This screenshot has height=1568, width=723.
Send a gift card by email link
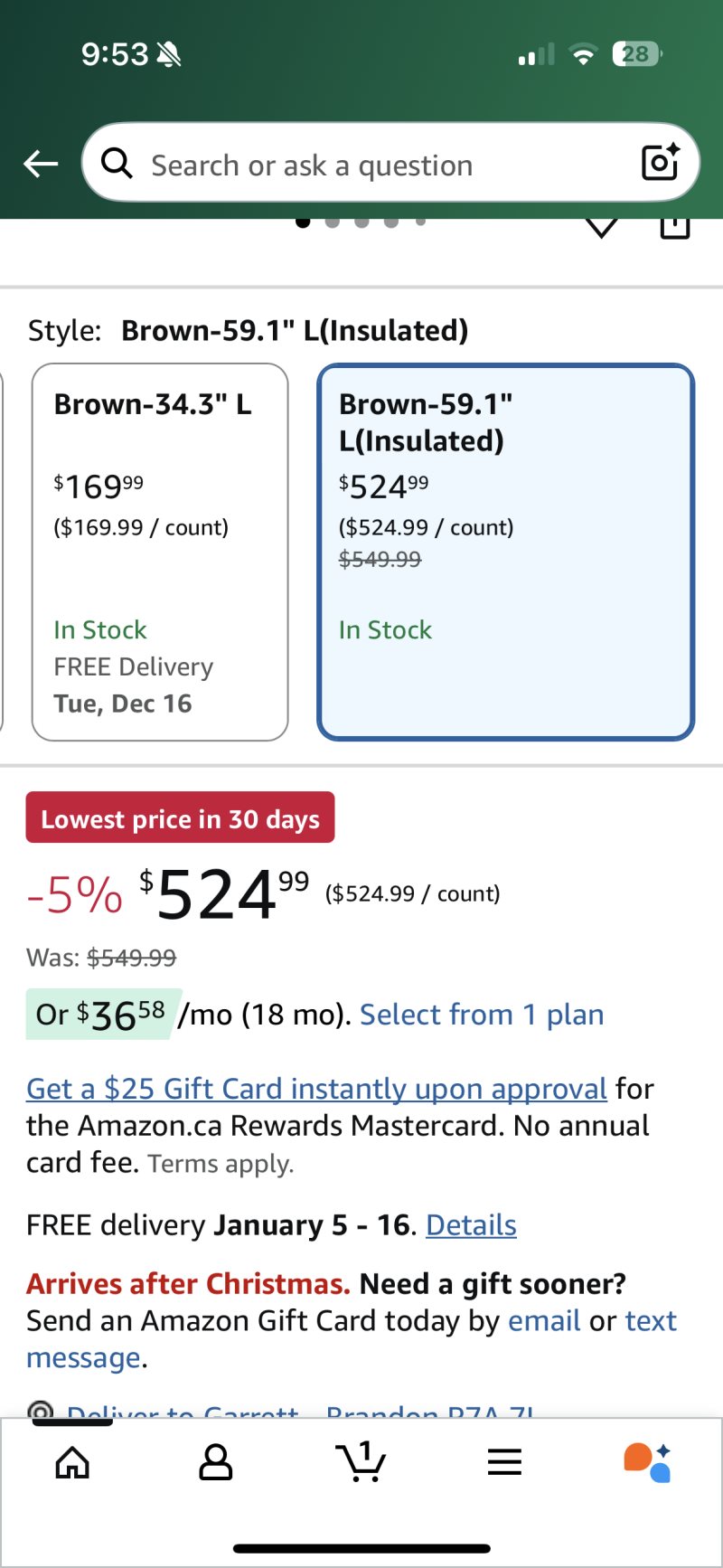[544, 1321]
